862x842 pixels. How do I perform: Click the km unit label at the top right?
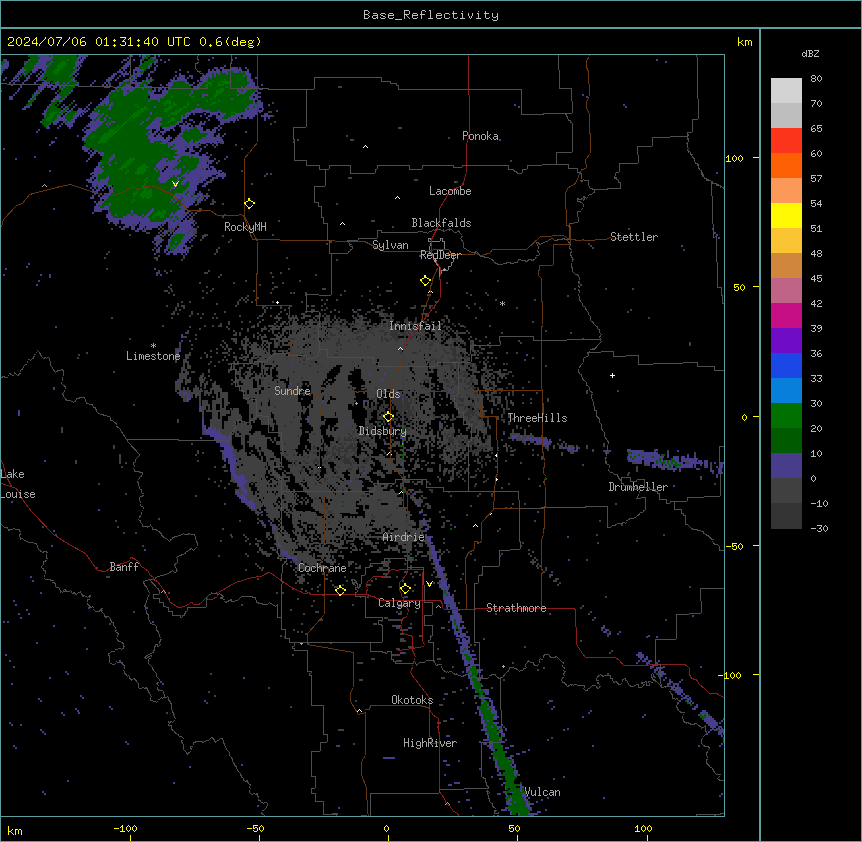click(745, 42)
